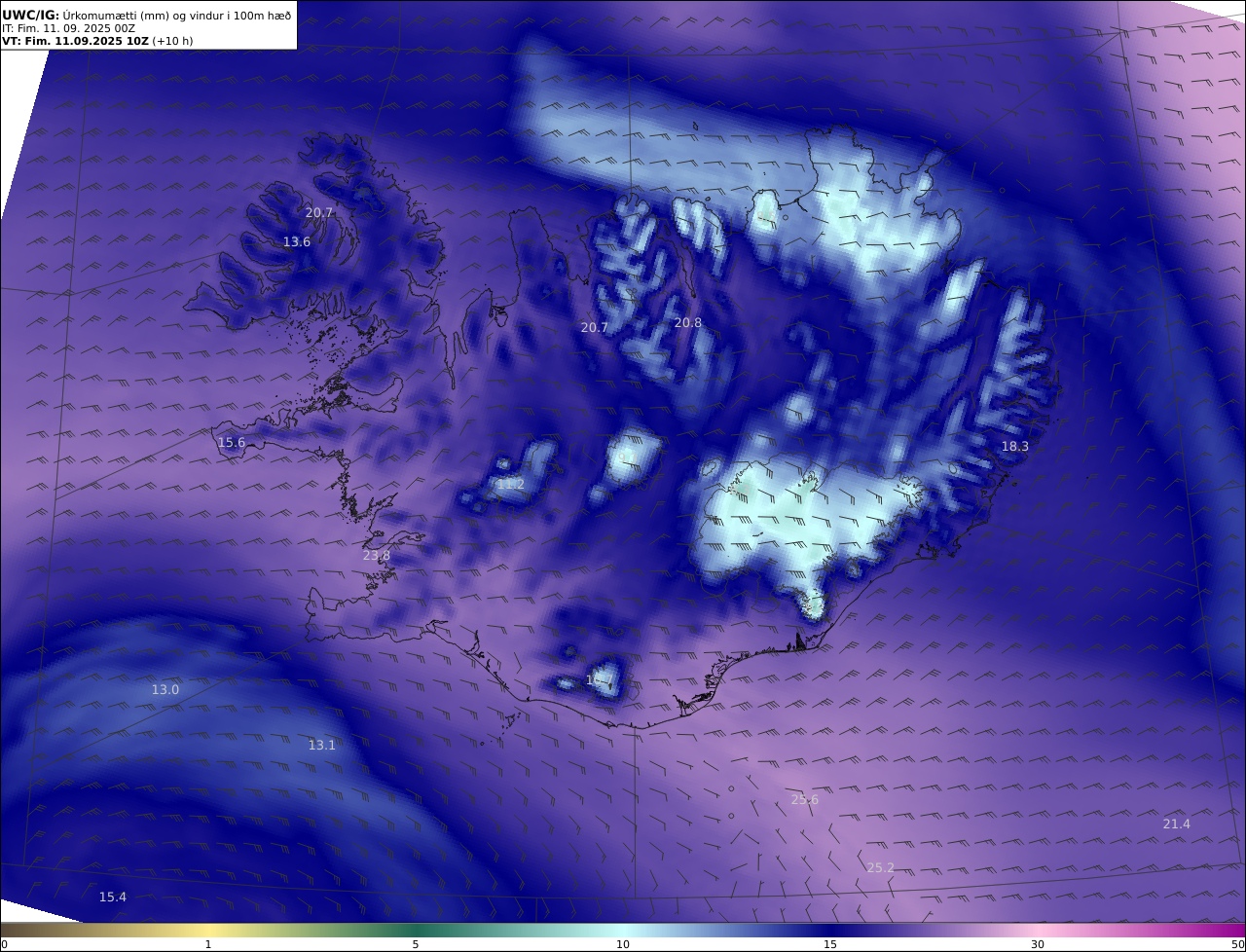
Task: Click the 20.7 value left of 20.8
Action: [x=594, y=328]
